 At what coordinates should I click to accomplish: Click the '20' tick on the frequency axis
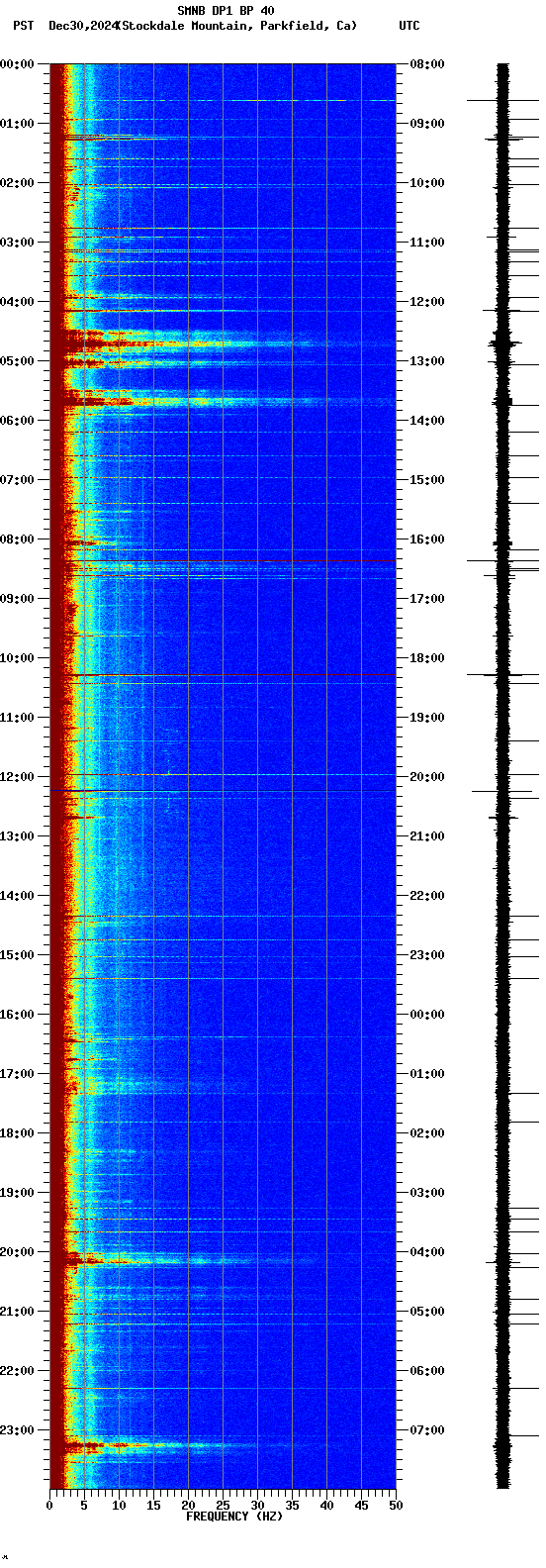tap(188, 1506)
